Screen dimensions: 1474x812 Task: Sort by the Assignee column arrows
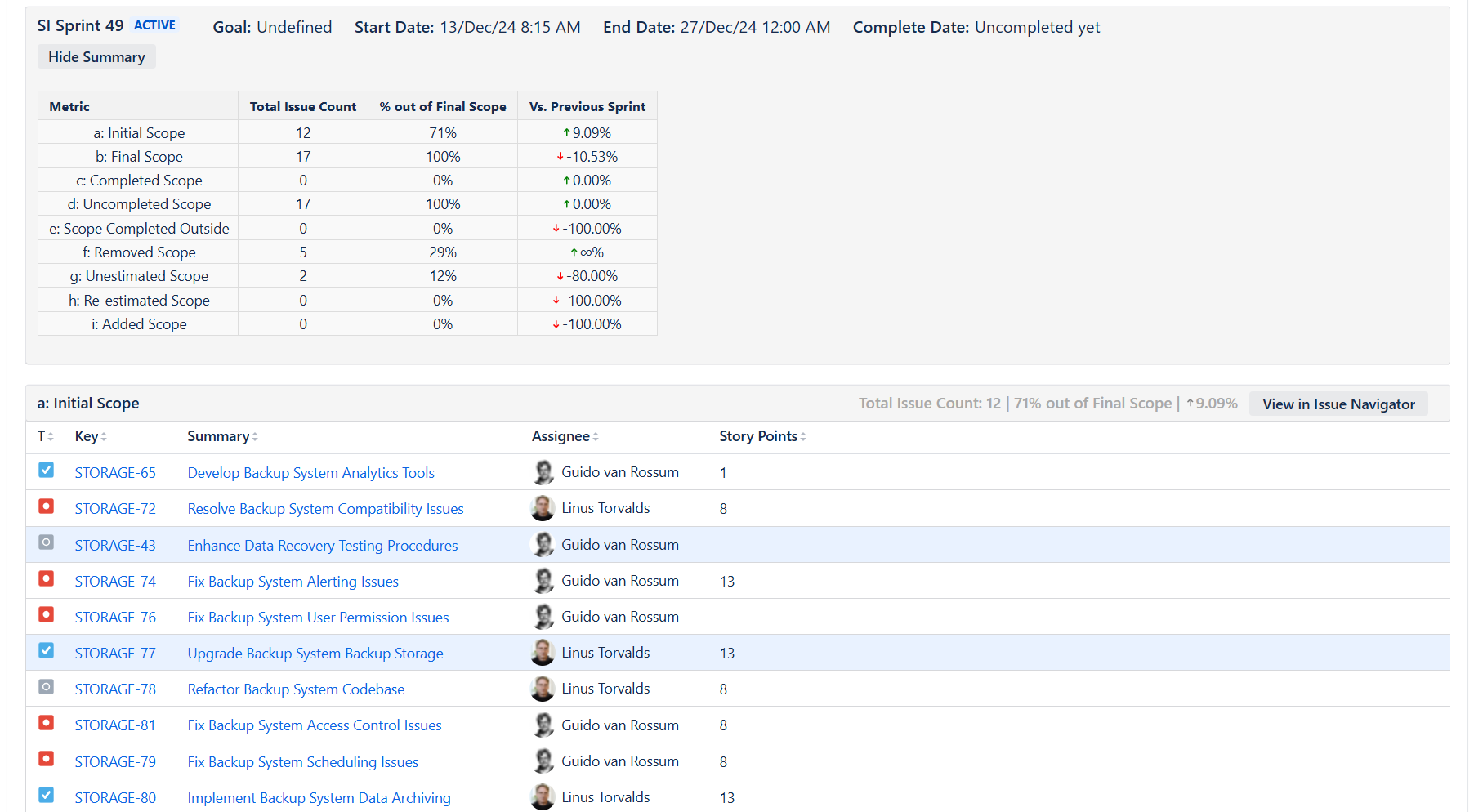(596, 436)
